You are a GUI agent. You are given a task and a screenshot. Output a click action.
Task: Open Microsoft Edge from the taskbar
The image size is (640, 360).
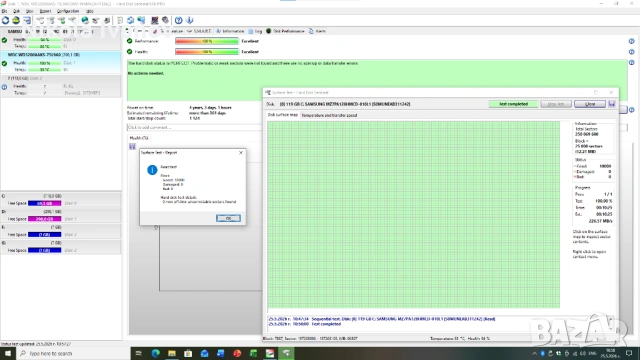click(156, 353)
